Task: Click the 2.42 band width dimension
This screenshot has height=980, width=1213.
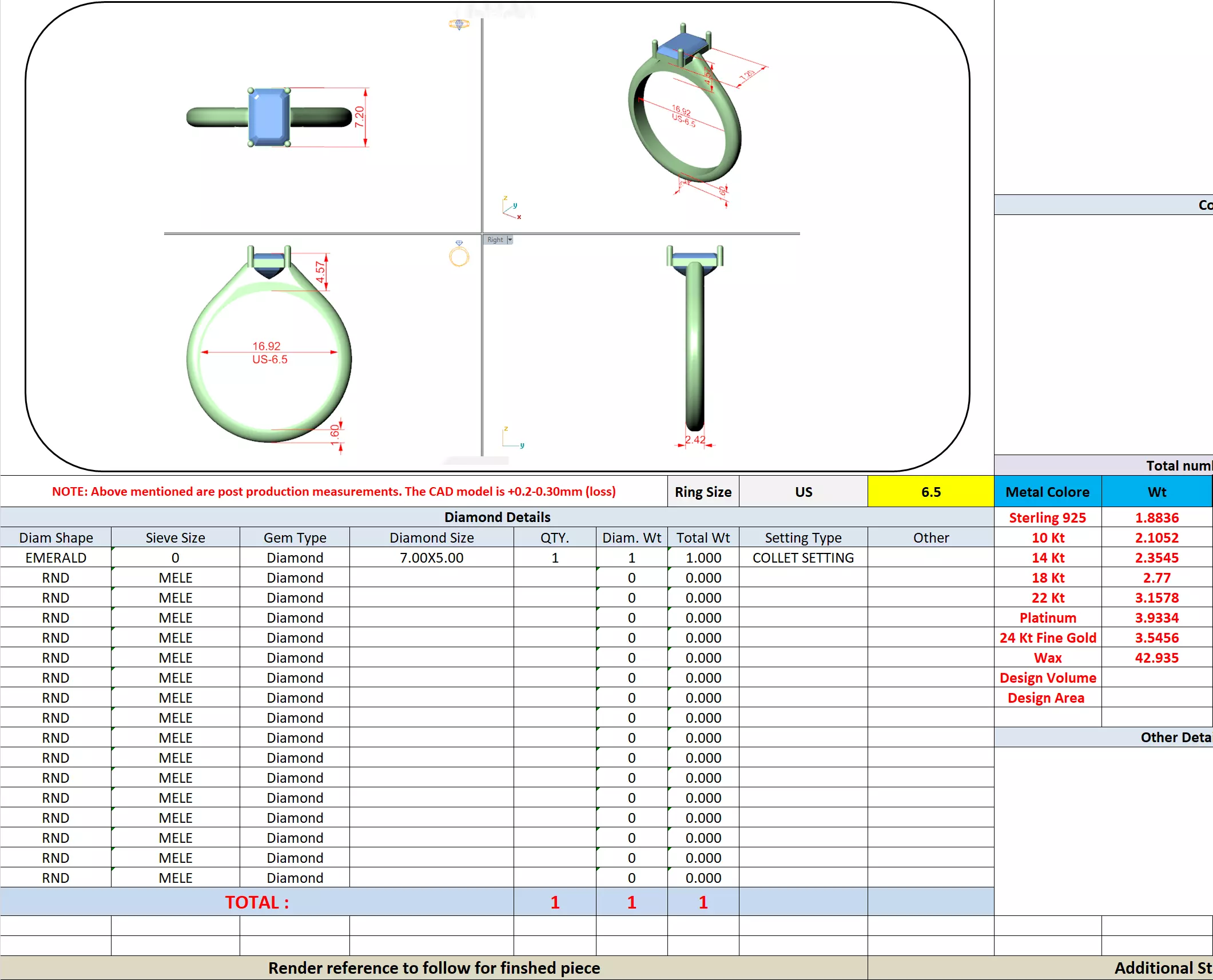Action: coord(695,440)
